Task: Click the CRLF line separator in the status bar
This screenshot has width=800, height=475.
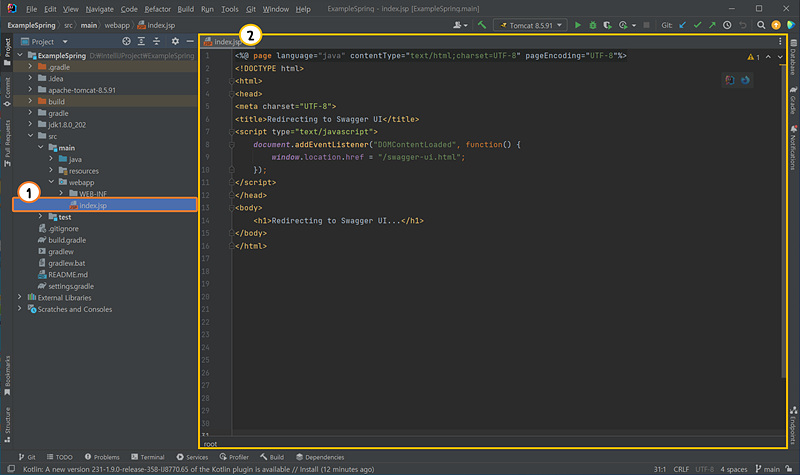Action: coord(681,469)
